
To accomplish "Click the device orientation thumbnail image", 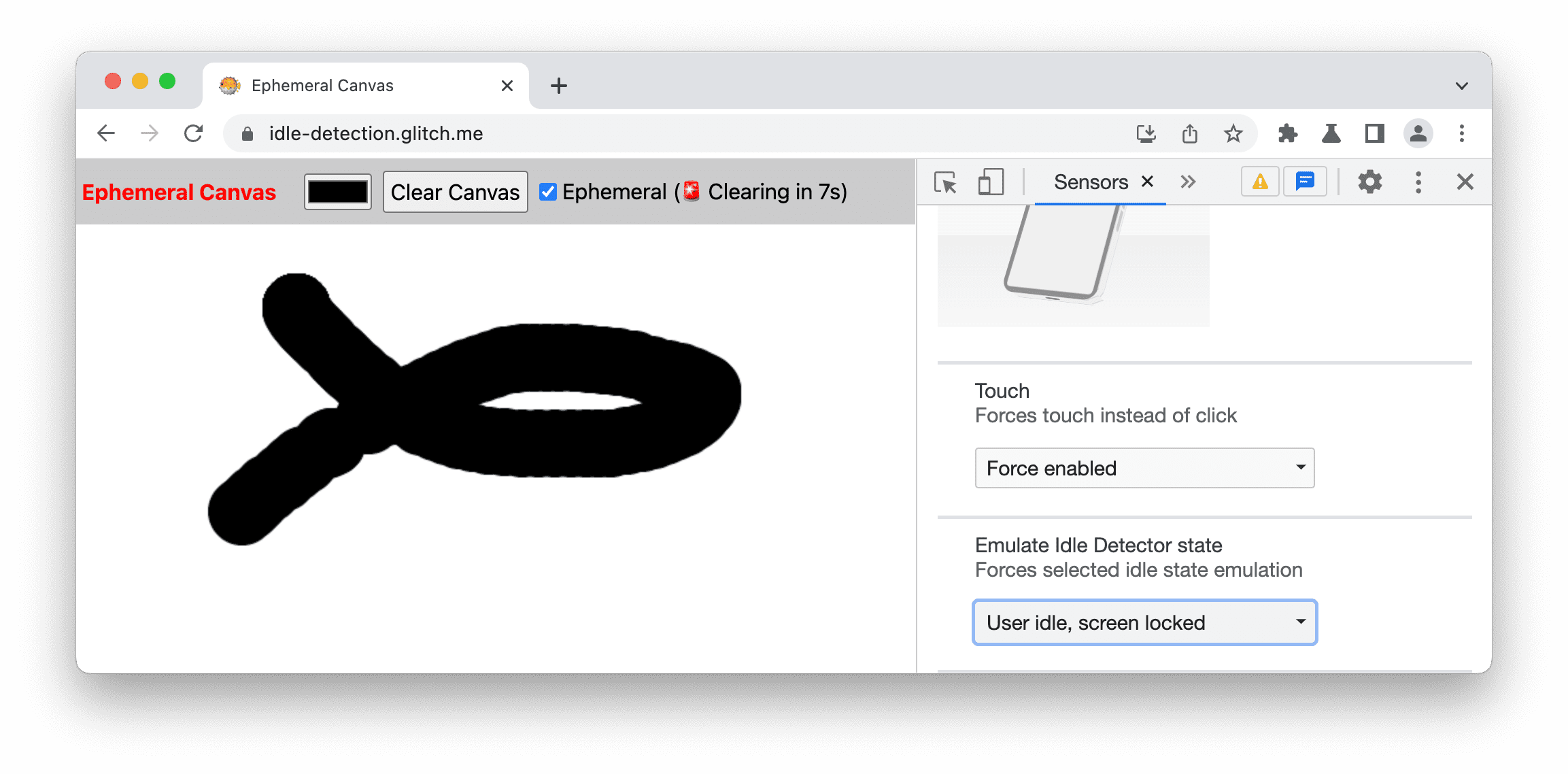I will (1065, 265).
